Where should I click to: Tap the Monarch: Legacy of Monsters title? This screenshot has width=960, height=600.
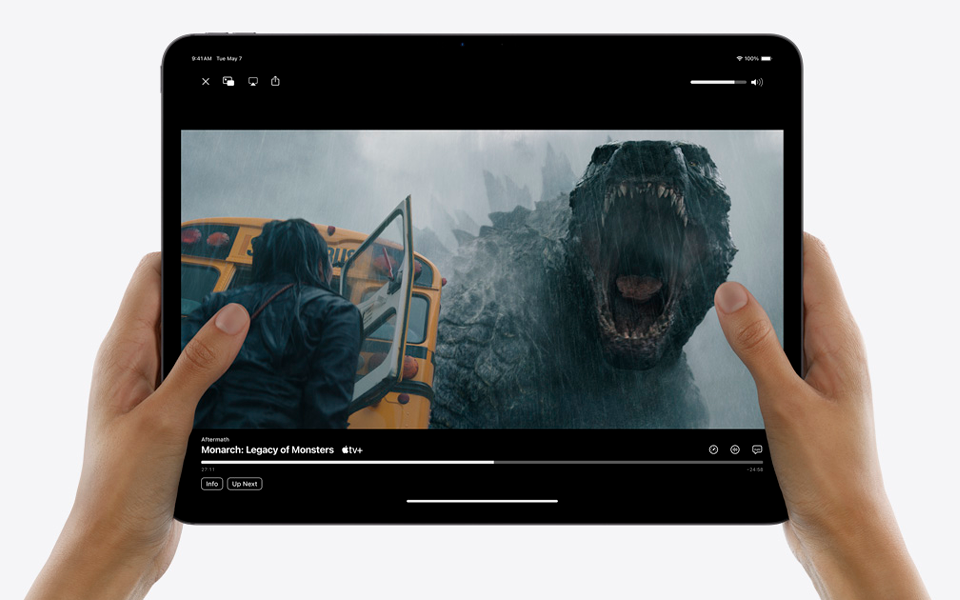[267, 450]
